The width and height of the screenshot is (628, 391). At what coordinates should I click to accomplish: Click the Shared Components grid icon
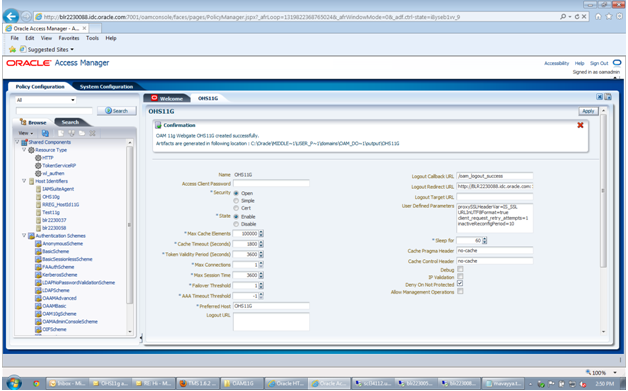tap(24, 142)
